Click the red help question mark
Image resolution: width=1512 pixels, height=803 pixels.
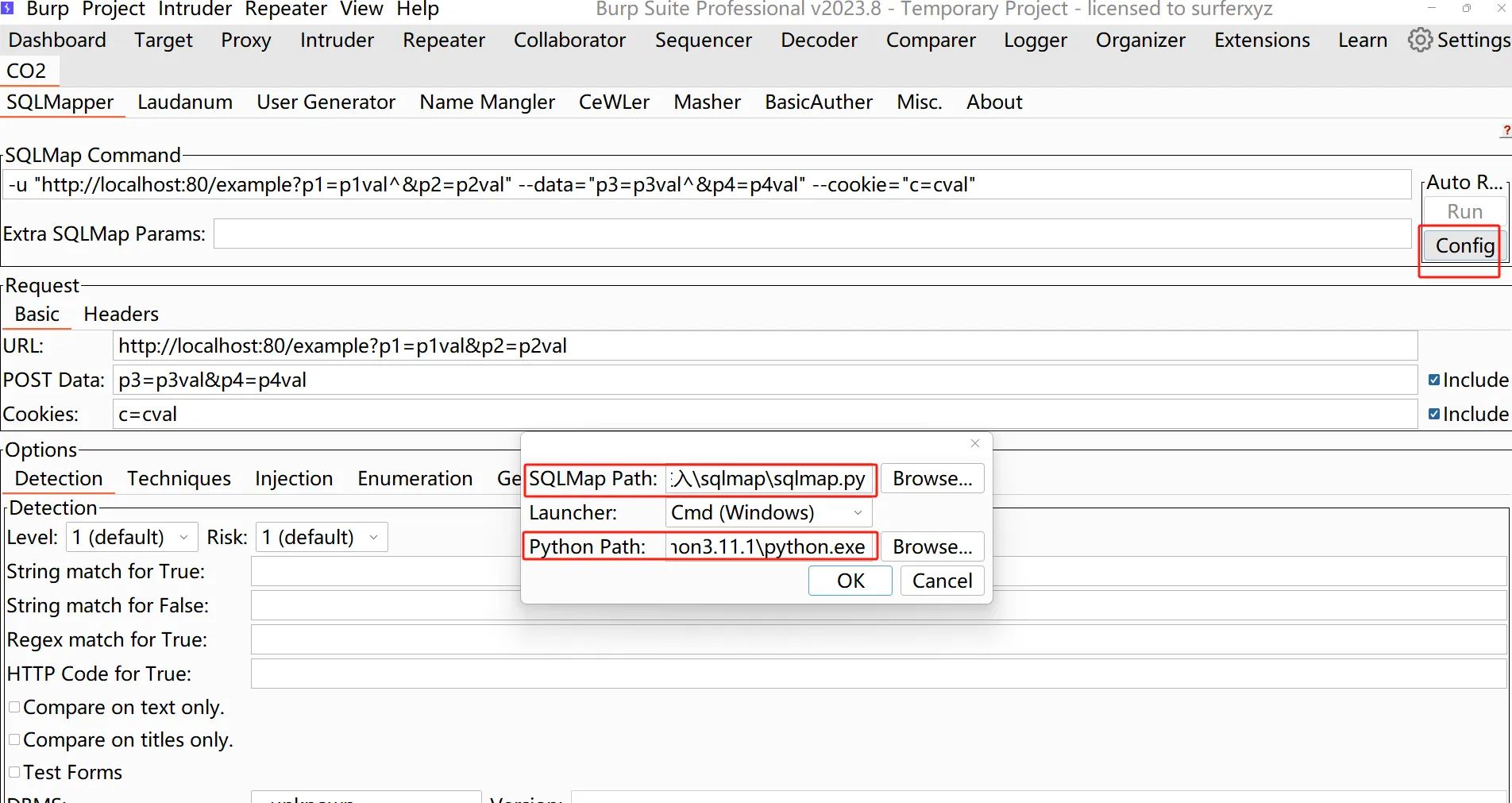click(1506, 130)
